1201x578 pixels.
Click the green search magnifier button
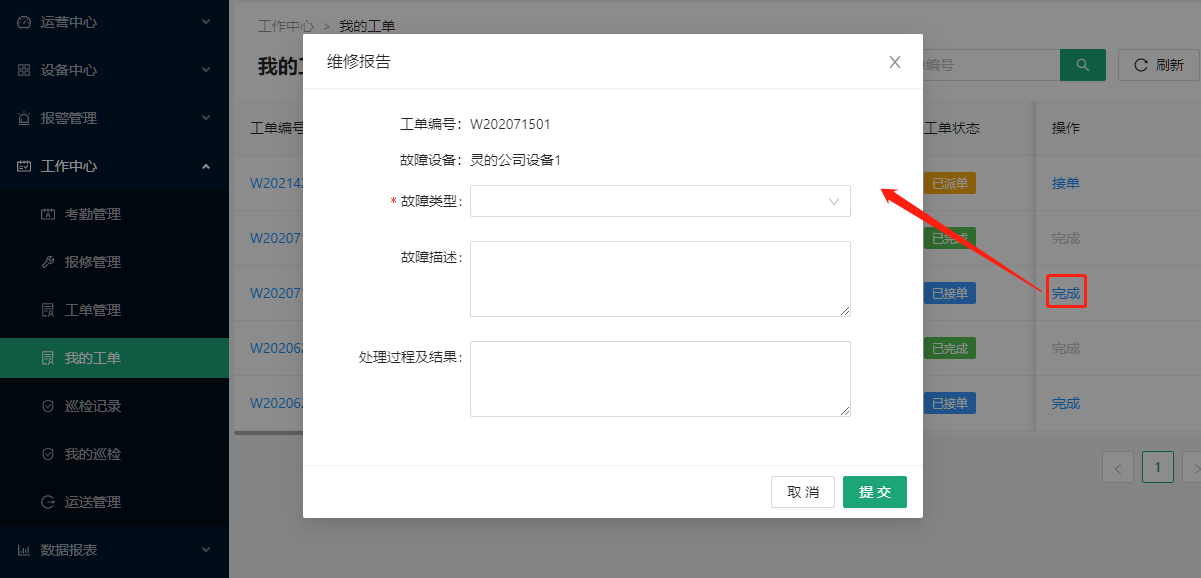tap(1082, 65)
